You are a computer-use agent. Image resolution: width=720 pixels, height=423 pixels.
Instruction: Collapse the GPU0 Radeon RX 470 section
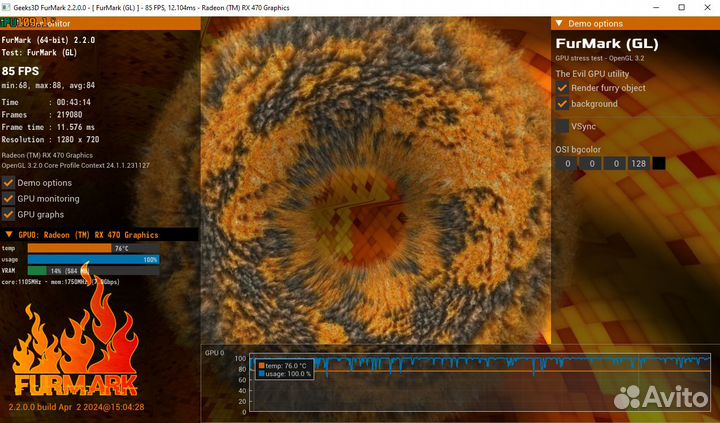tap(9, 235)
